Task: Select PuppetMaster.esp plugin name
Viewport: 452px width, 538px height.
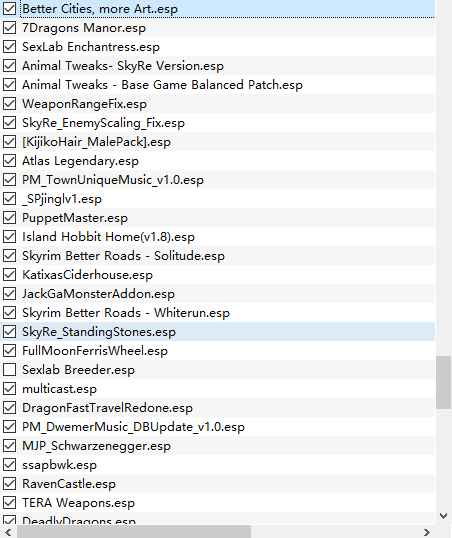Action: point(75,218)
